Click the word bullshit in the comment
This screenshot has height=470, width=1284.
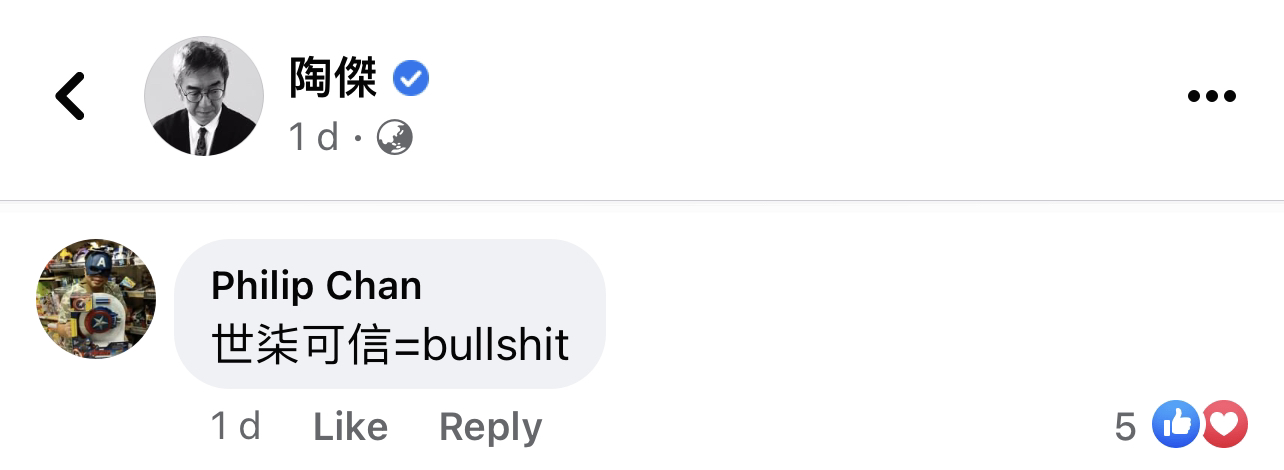(496, 345)
